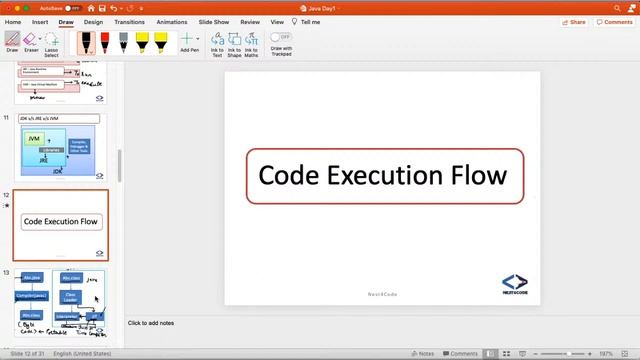Open the Home tab
This screenshot has width=640, height=360.
pyautogui.click(x=13, y=22)
